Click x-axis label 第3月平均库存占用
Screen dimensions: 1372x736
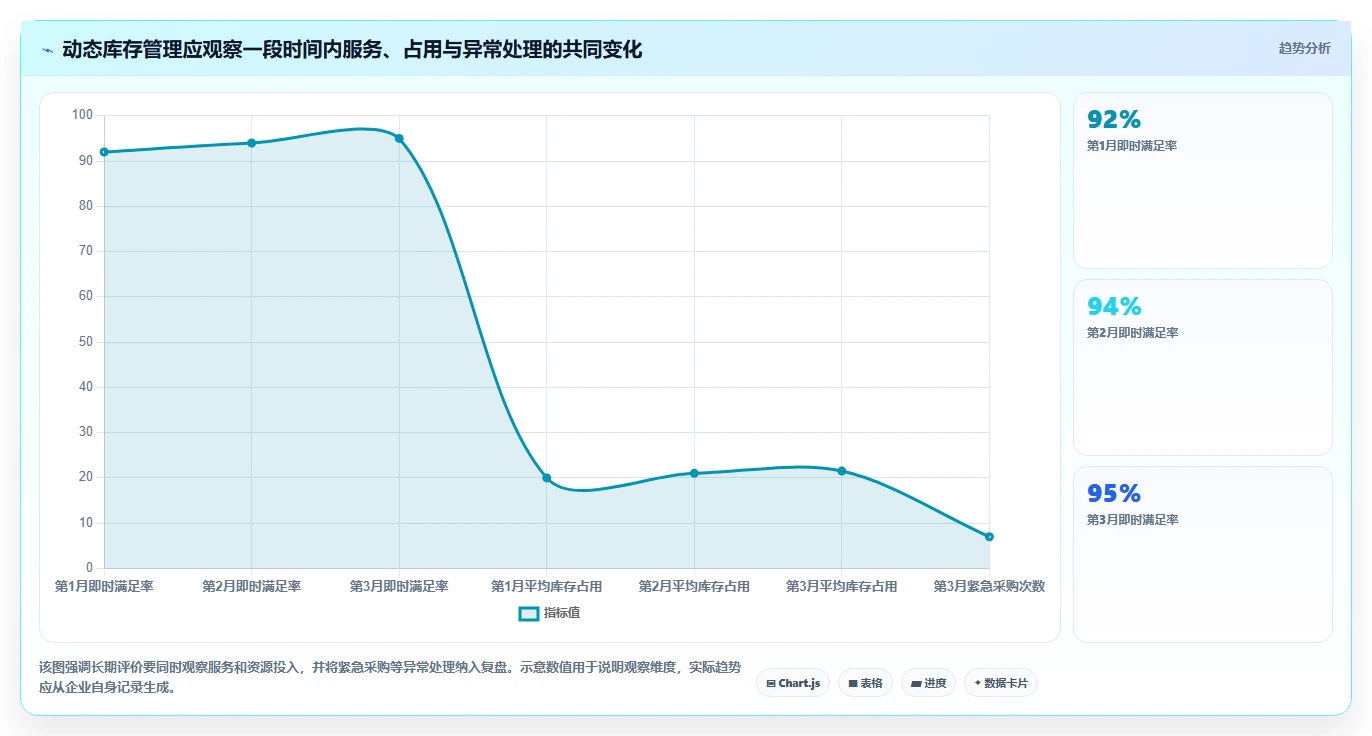pyautogui.click(x=841, y=586)
